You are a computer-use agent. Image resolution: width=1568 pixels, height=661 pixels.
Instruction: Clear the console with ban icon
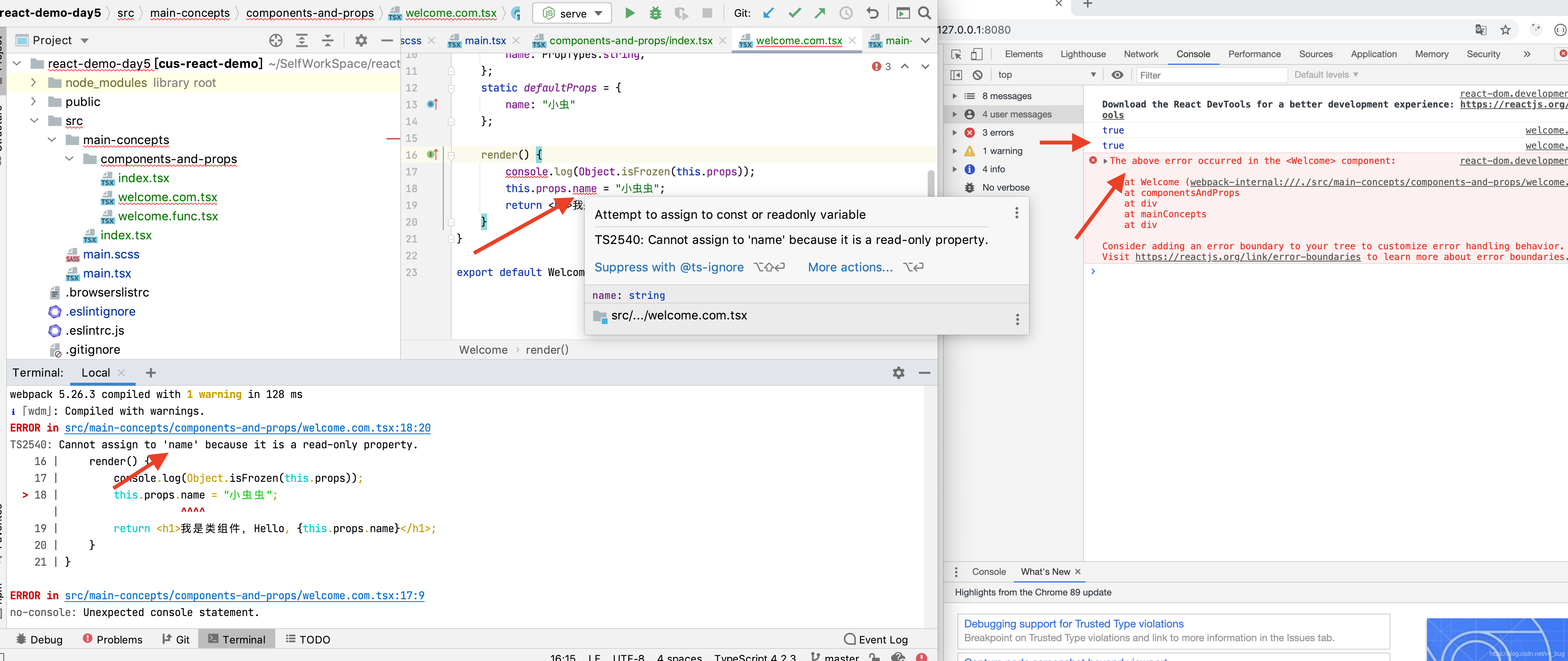[x=978, y=75]
